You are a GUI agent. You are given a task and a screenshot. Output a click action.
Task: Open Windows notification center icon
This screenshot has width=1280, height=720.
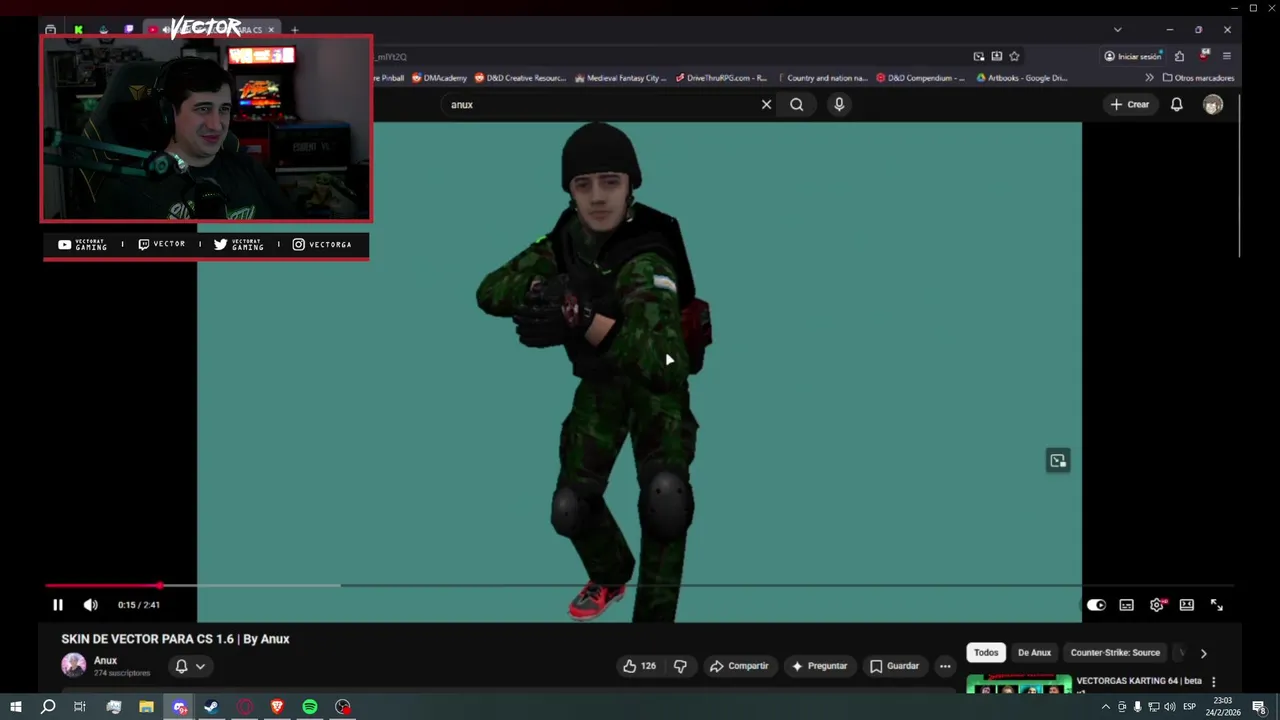click(1259, 707)
